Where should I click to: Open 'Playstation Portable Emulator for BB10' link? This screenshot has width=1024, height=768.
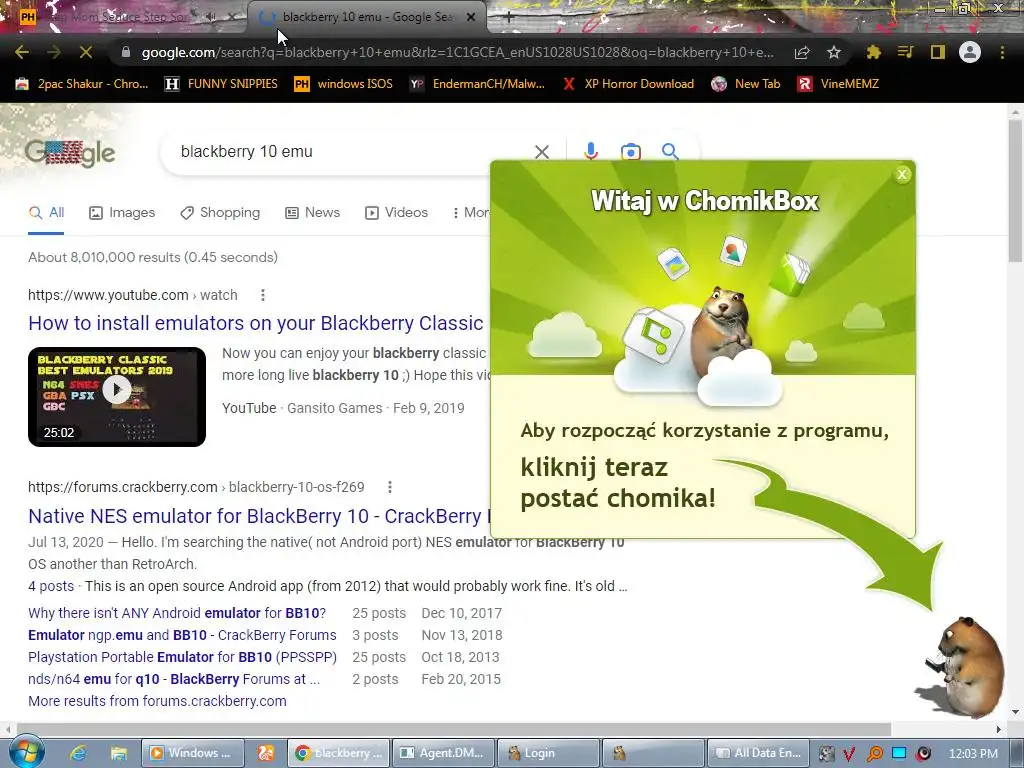[182, 657]
